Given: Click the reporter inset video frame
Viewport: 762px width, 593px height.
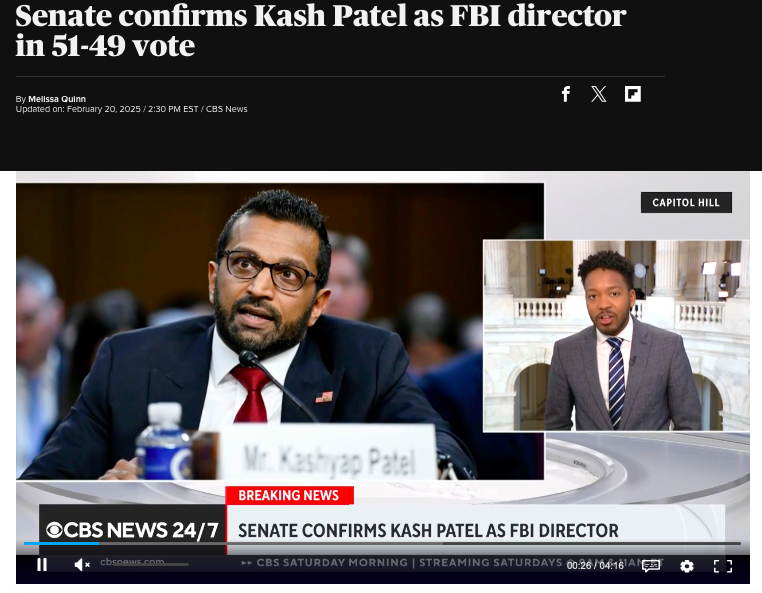Looking at the screenshot, I should 616,335.
